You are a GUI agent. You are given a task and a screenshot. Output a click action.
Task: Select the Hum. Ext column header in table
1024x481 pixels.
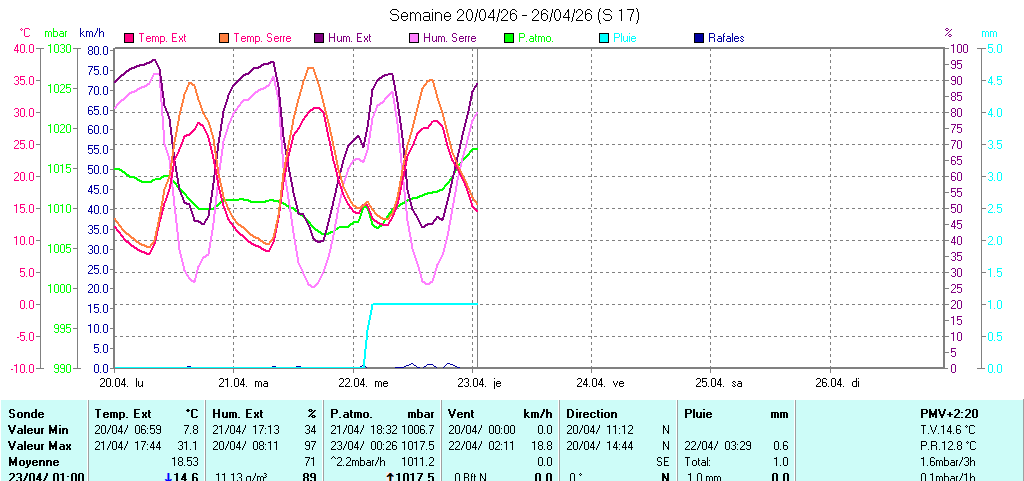click(240, 413)
